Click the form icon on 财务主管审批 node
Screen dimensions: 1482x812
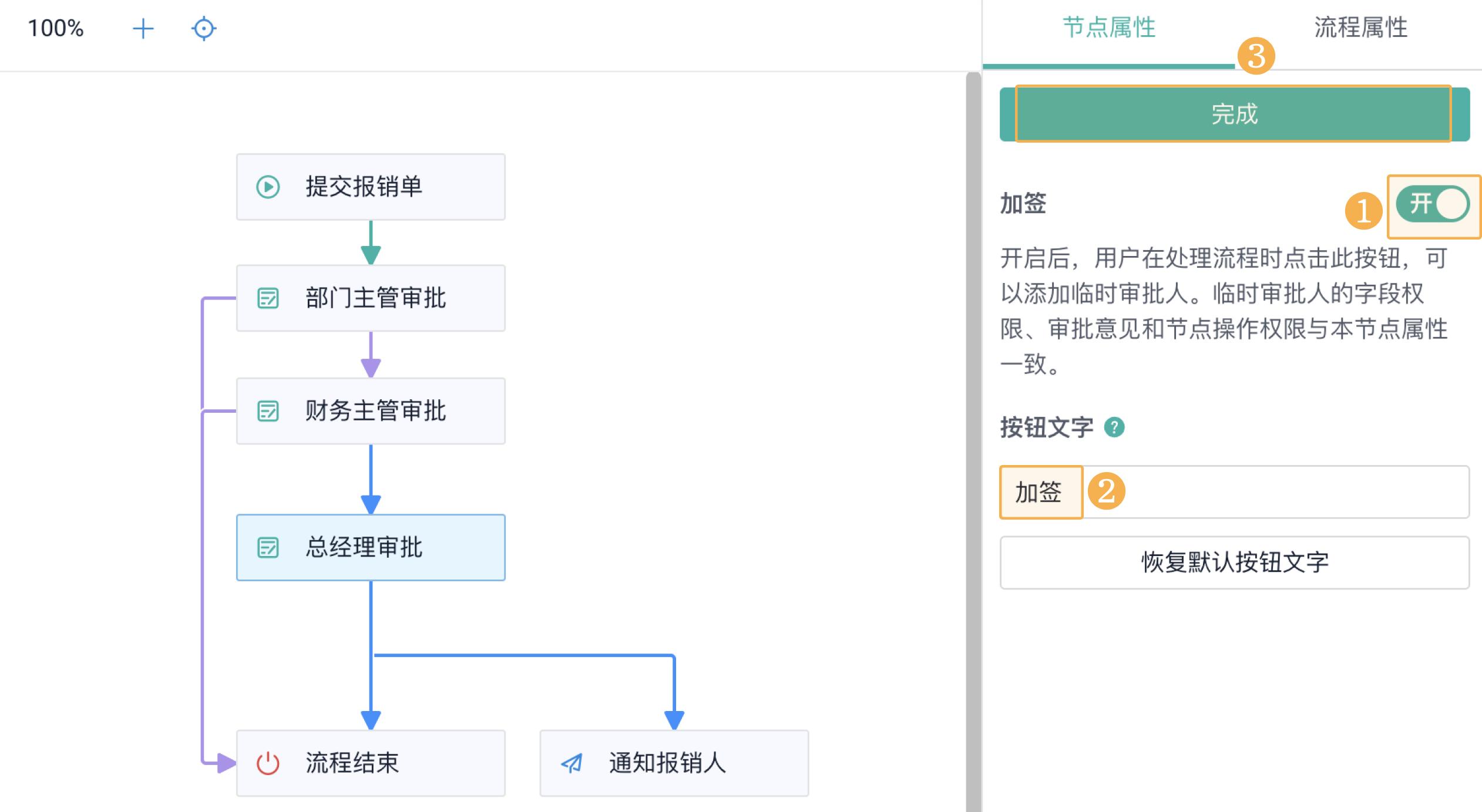click(x=269, y=411)
